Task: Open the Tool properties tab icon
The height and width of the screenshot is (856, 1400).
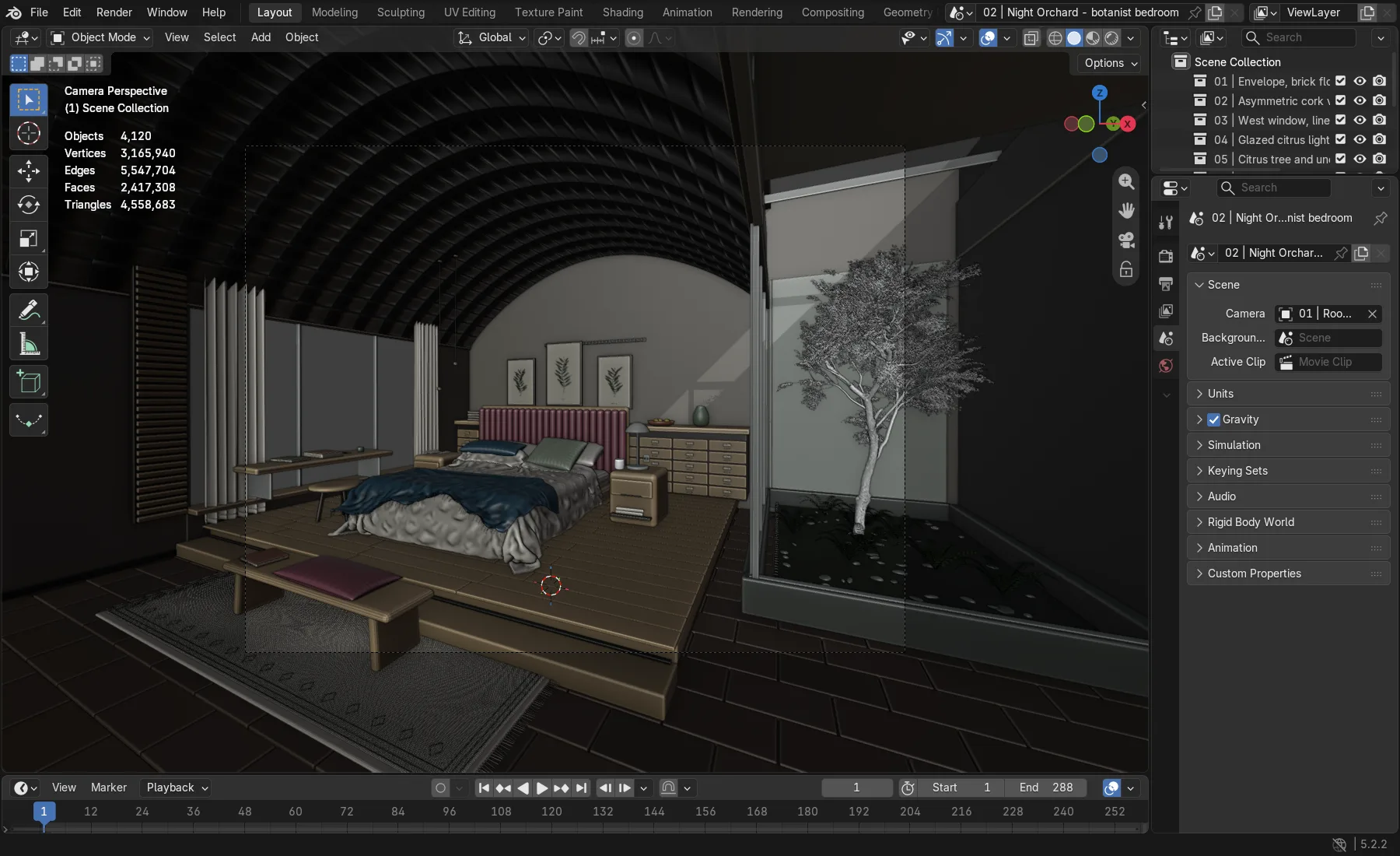Action: coord(1165,223)
